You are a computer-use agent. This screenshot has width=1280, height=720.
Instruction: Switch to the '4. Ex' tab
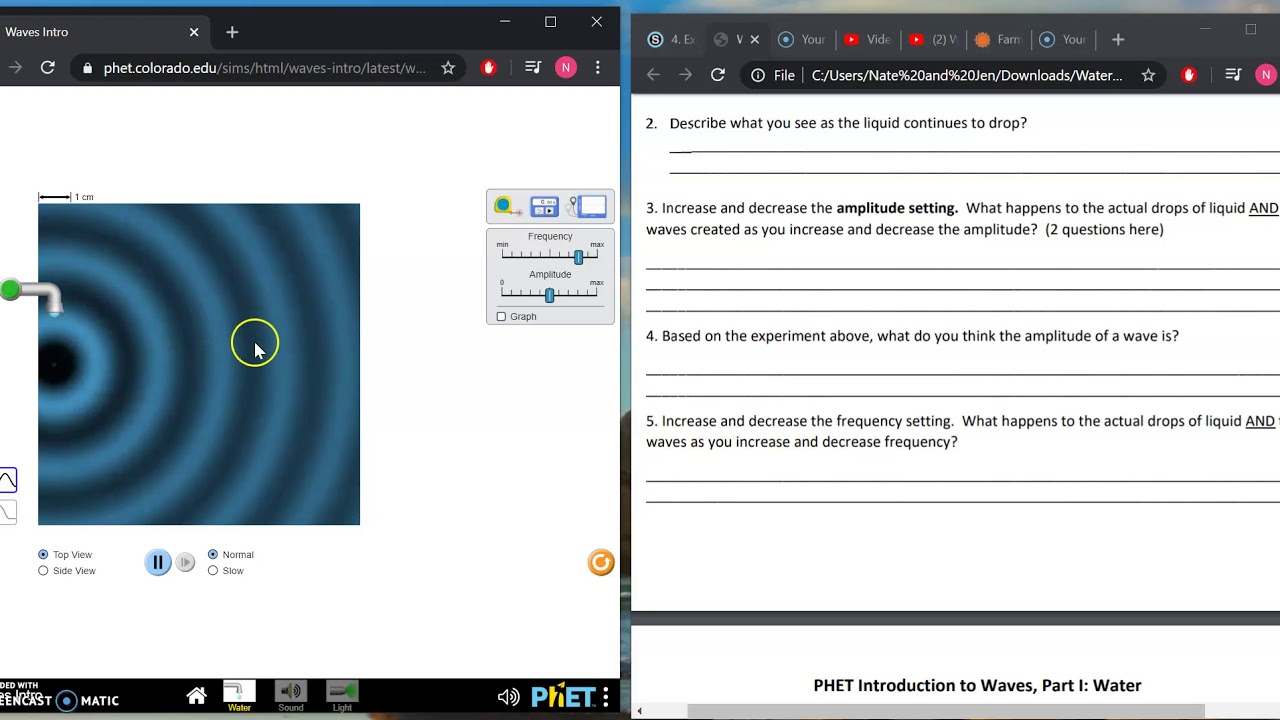tap(671, 40)
